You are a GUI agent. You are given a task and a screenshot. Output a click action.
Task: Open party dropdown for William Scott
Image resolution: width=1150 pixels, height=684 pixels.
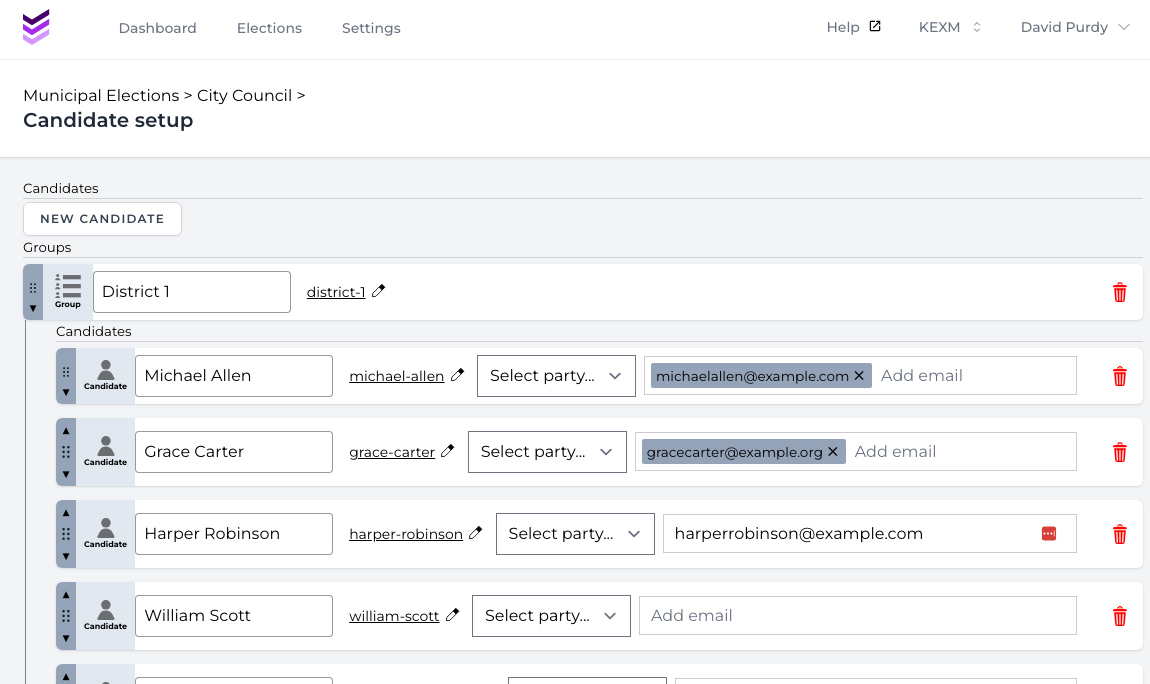[551, 616]
